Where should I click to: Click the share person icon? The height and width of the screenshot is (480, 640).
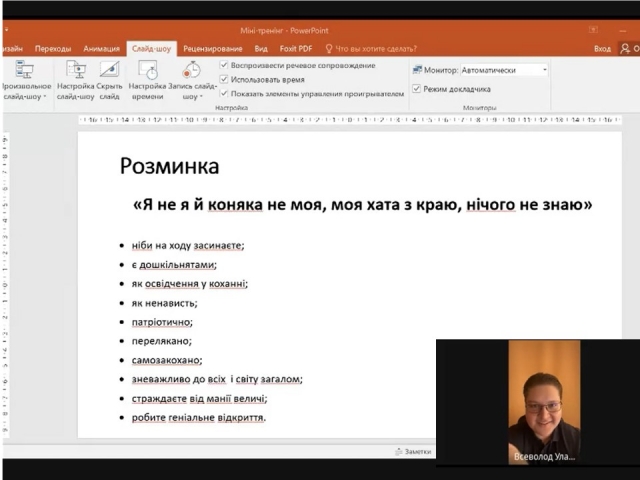pyautogui.click(x=624, y=49)
